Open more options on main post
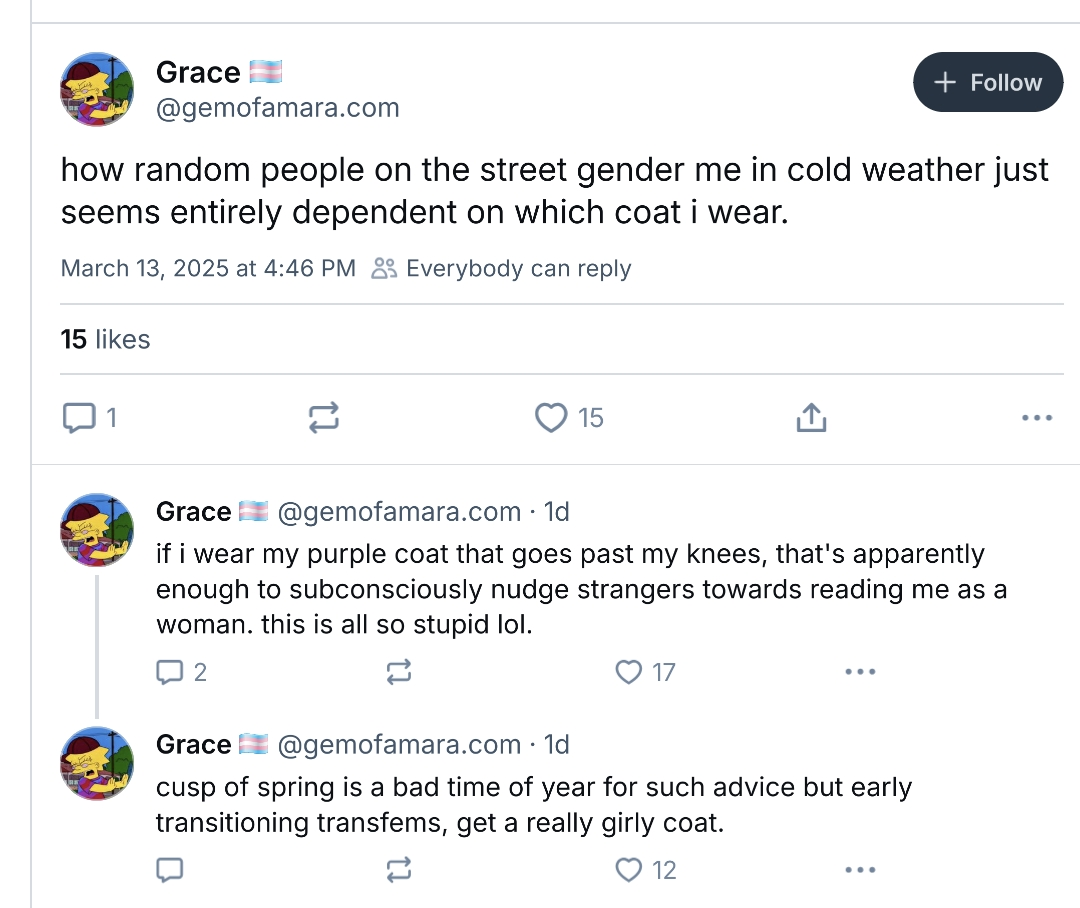Image resolution: width=1080 pixels, height=908 pixels. coord(1037,417)
